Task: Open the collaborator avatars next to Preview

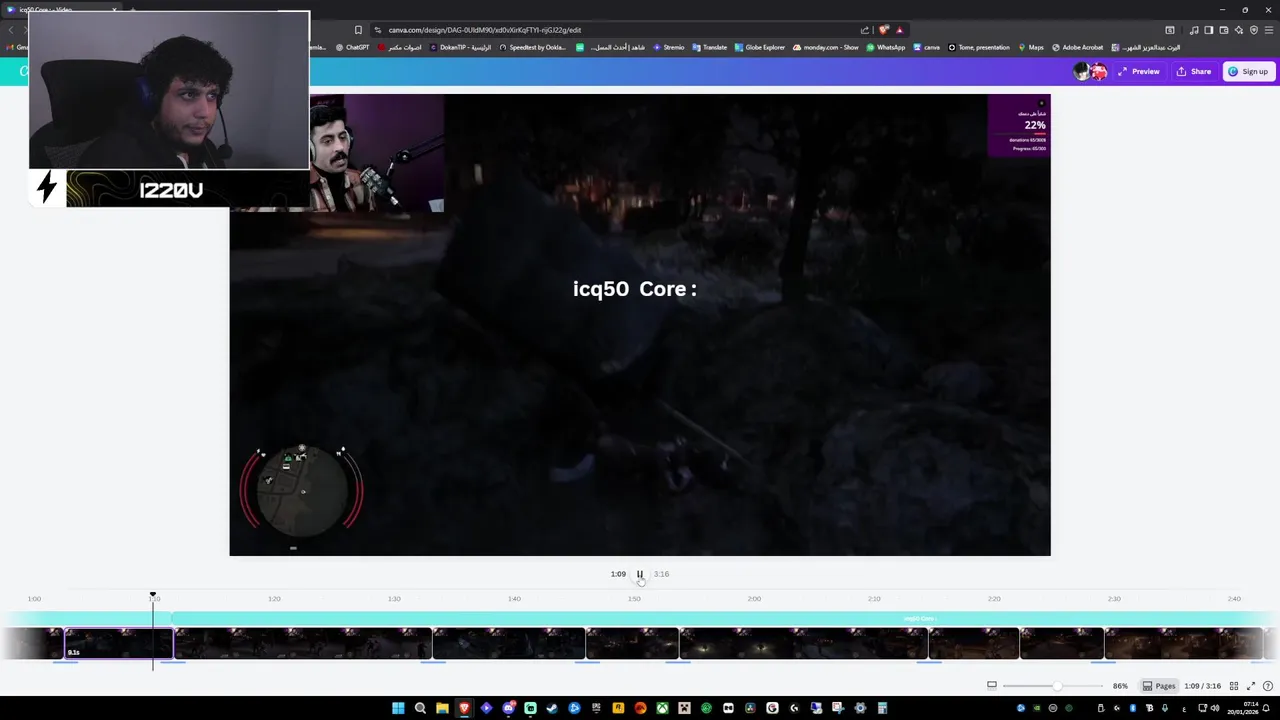Action: 1090,72
